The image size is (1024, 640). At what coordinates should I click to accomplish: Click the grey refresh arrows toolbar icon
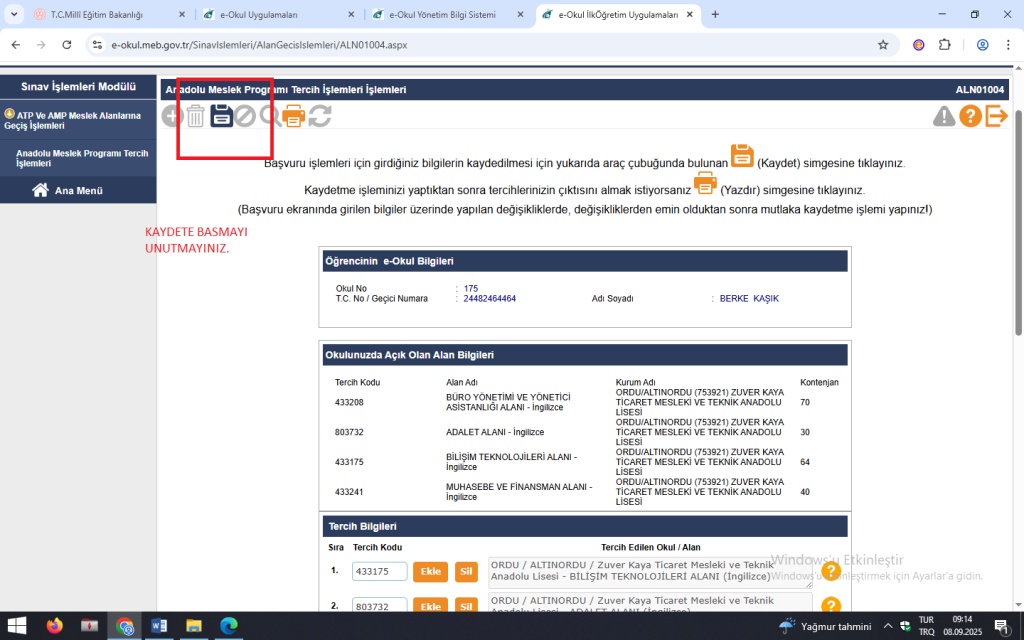pos(319,116)
